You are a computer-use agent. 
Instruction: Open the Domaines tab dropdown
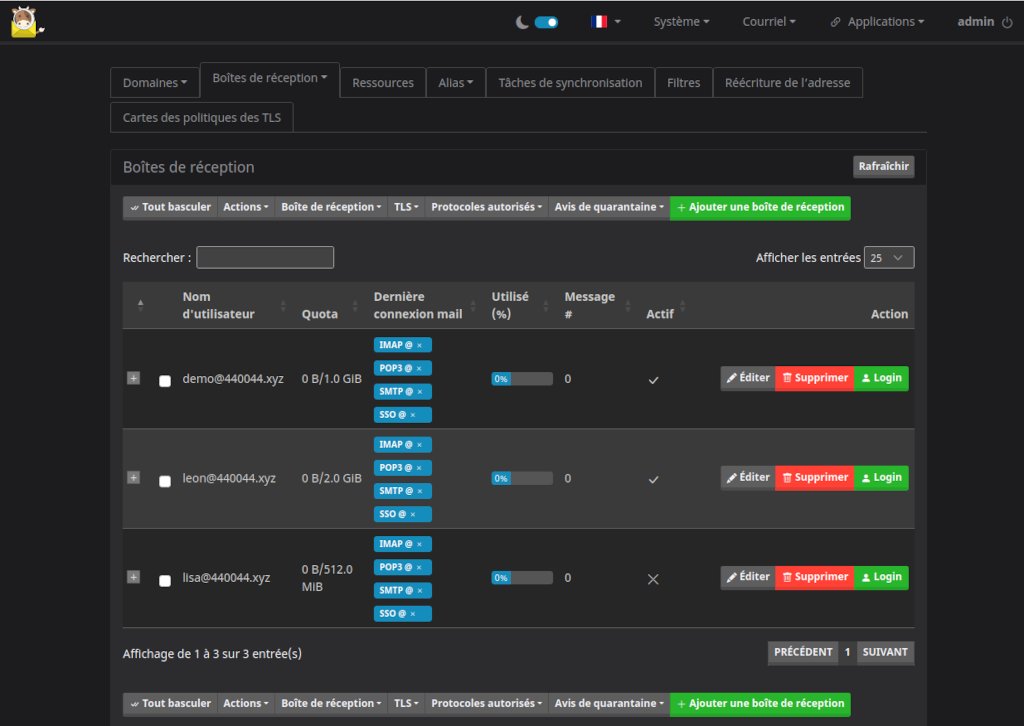click(x=155, y=83)
